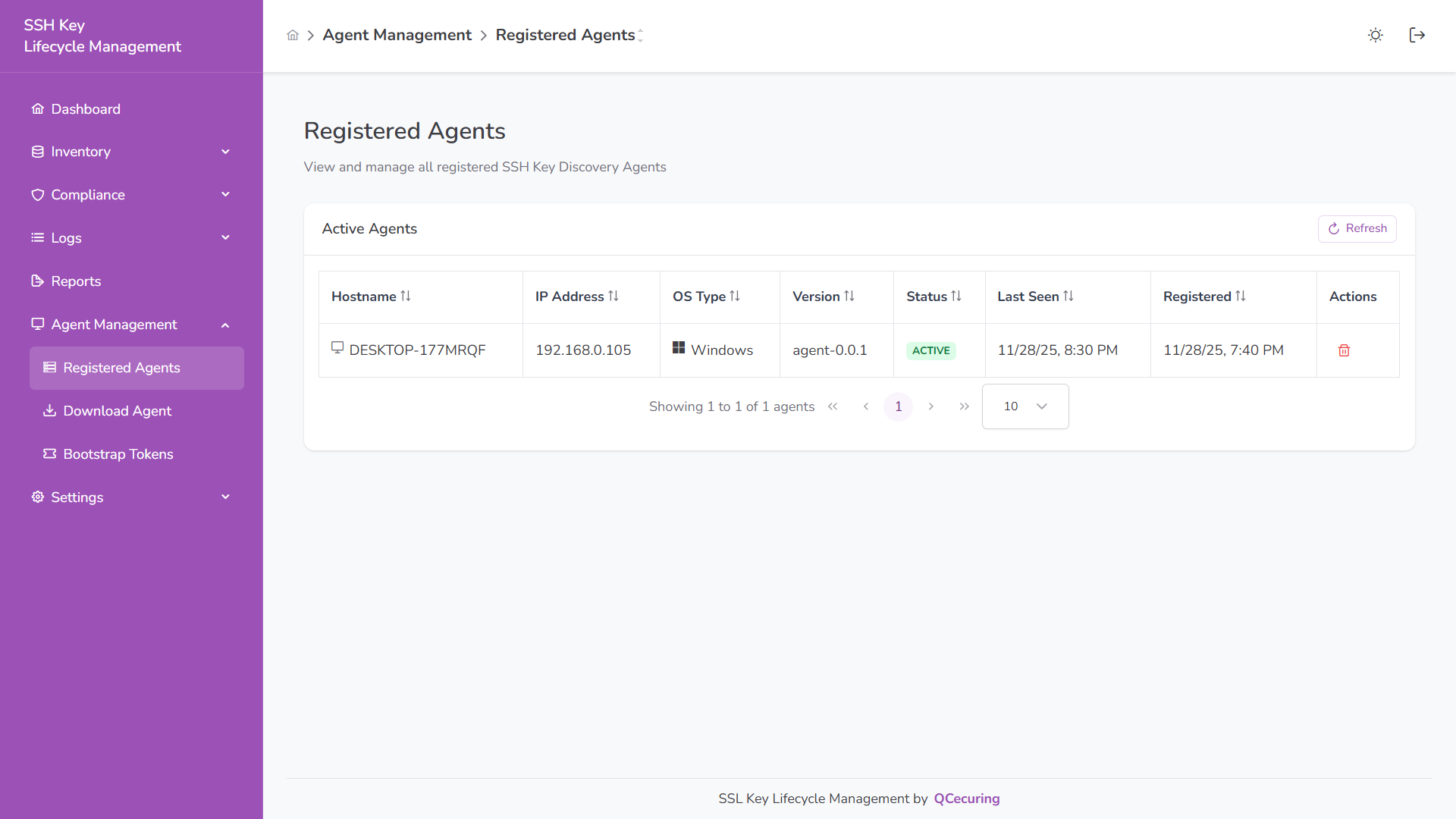Toggle sorting on the Hostname column

pos(406,297)
